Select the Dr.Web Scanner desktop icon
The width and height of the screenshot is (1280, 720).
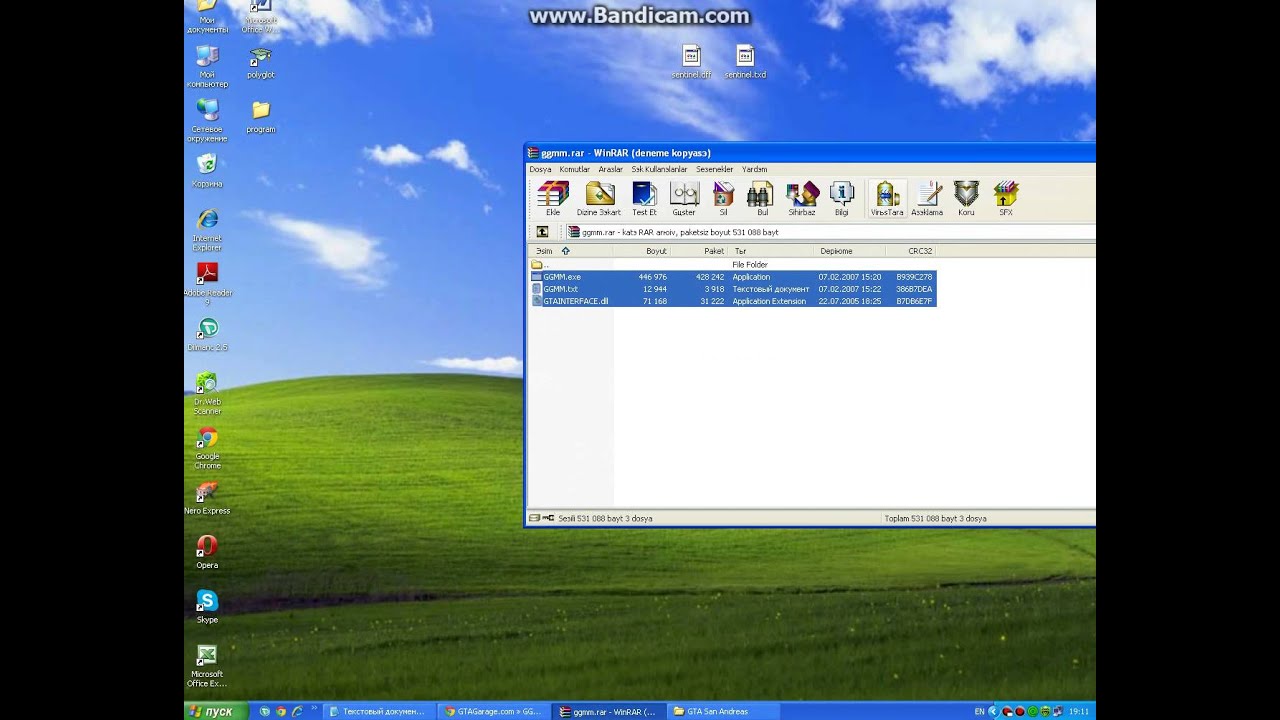point(207,394)
